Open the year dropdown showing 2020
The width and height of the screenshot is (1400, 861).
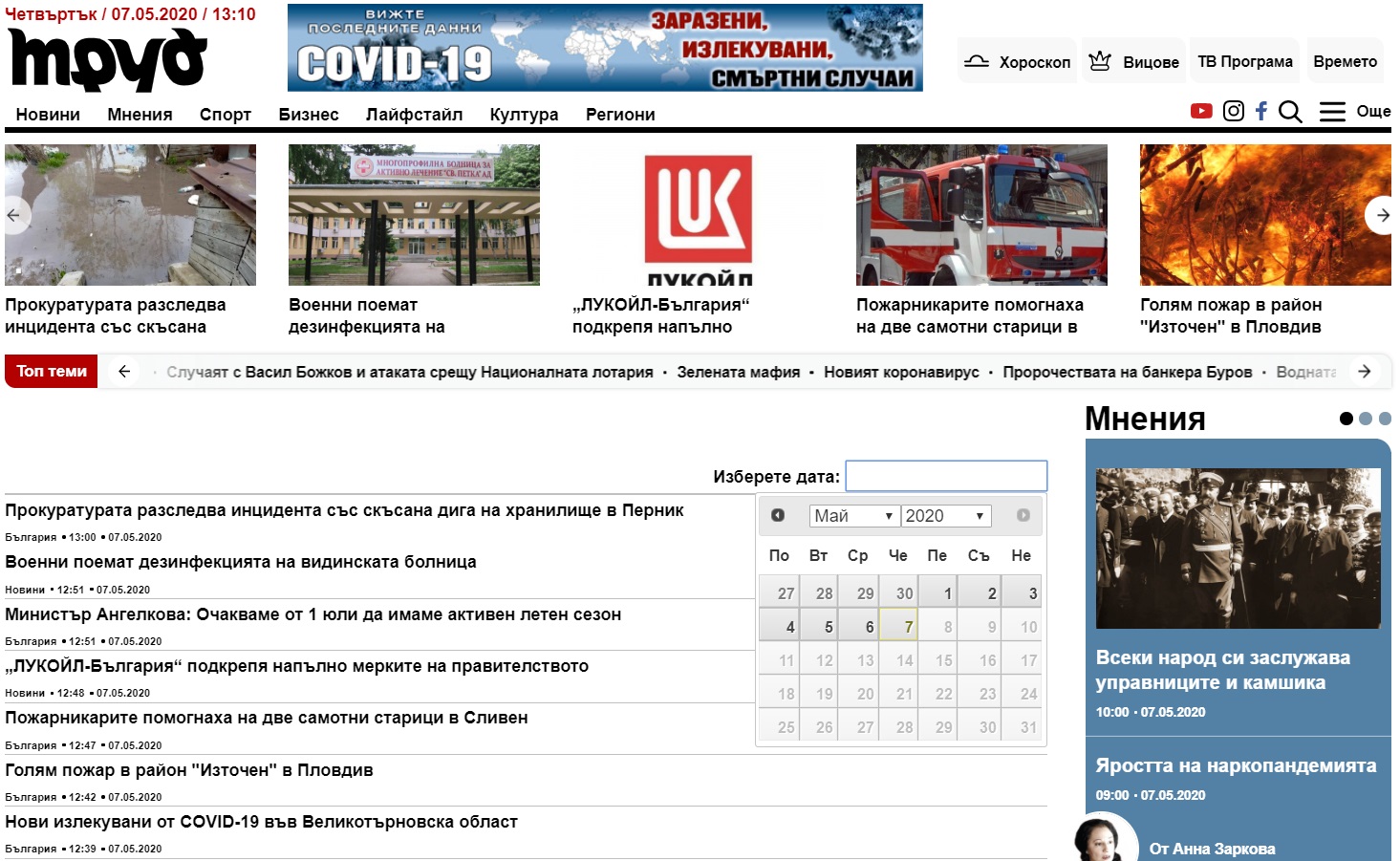946,516
